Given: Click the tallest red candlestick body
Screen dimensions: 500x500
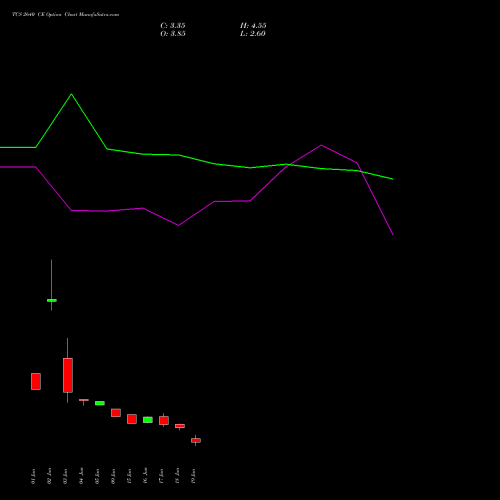Looking at the screenshot, I should 68,375.
